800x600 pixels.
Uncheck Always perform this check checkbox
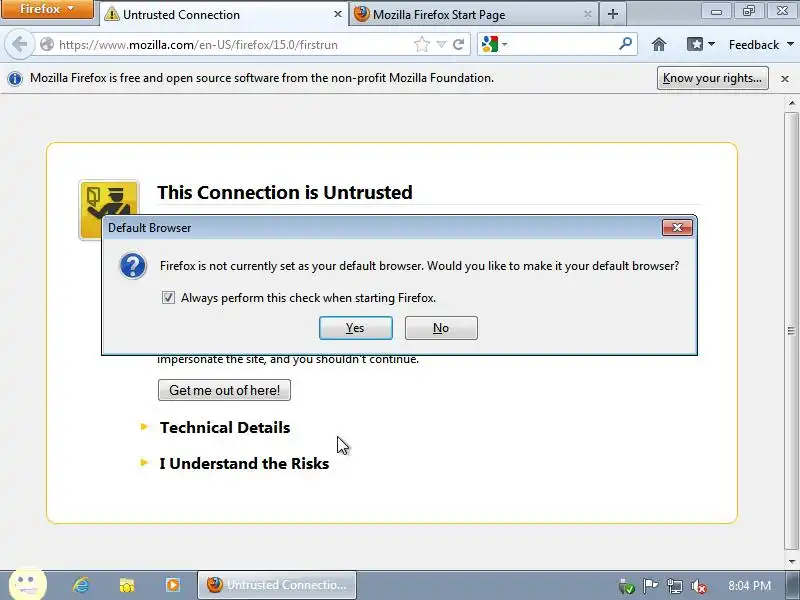(x=168, y=297)
